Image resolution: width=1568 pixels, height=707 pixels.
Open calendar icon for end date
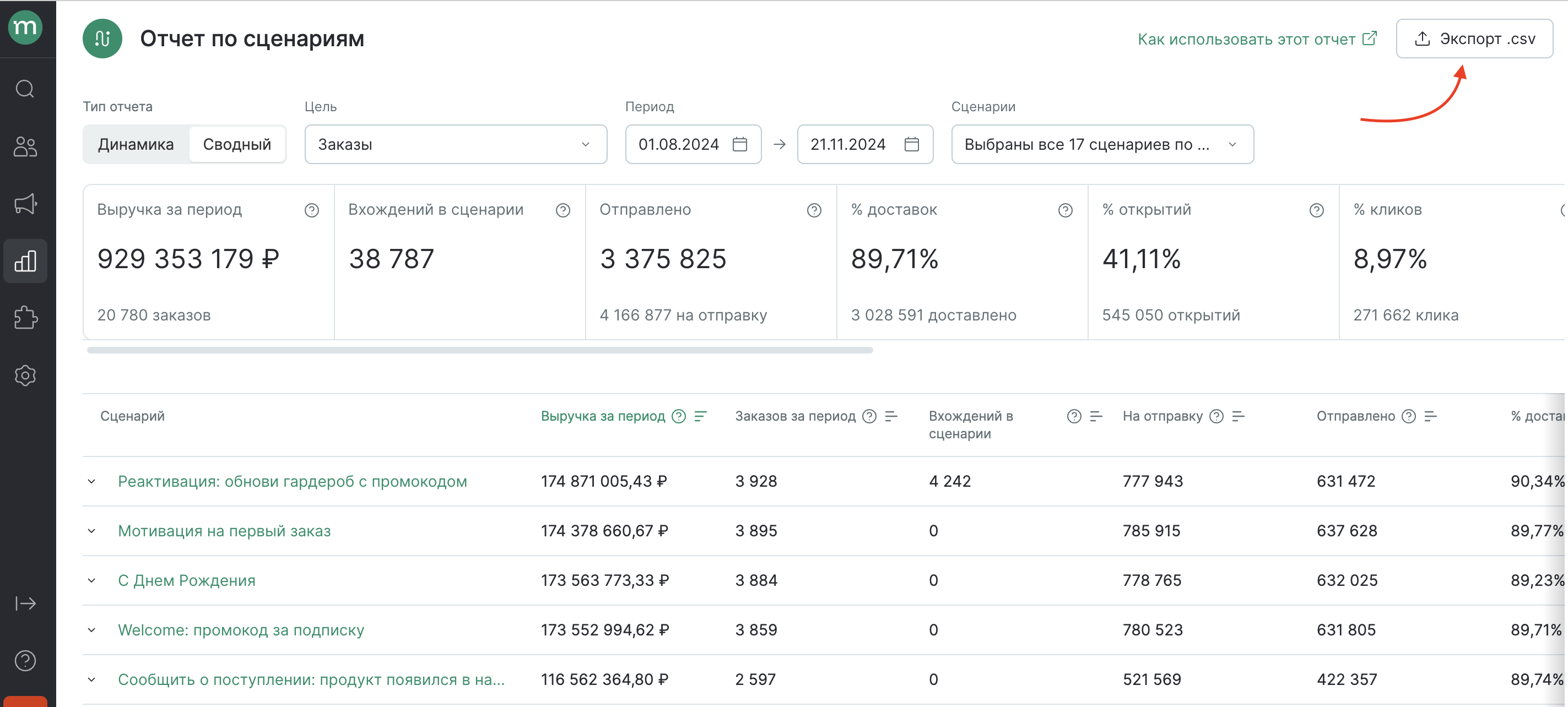point(911,145)
